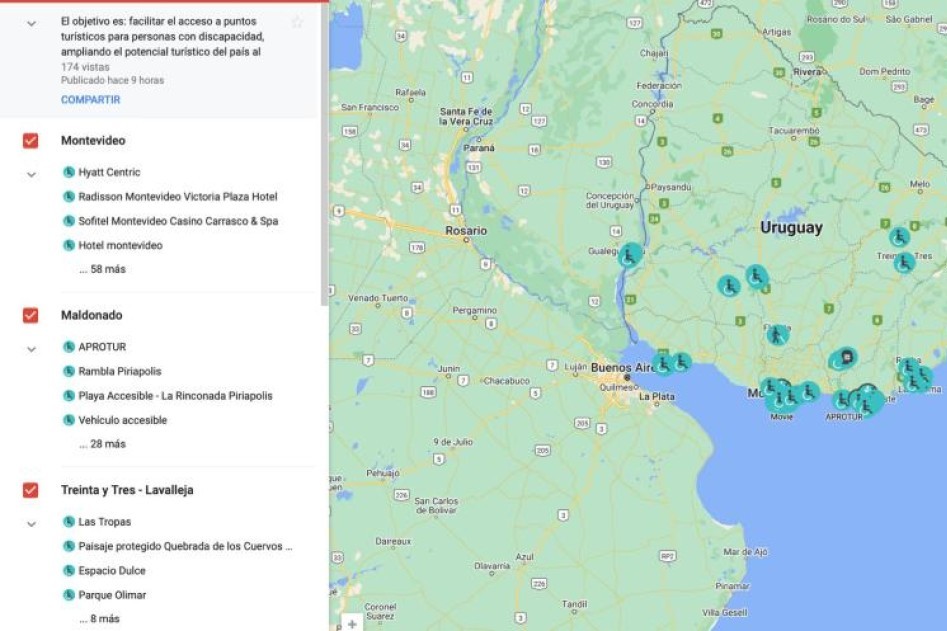The height and width of the screenshot is (631, 947).
Task: Hide the Treinta y Tres - Lavalleja layer
Action: point(31,490)
